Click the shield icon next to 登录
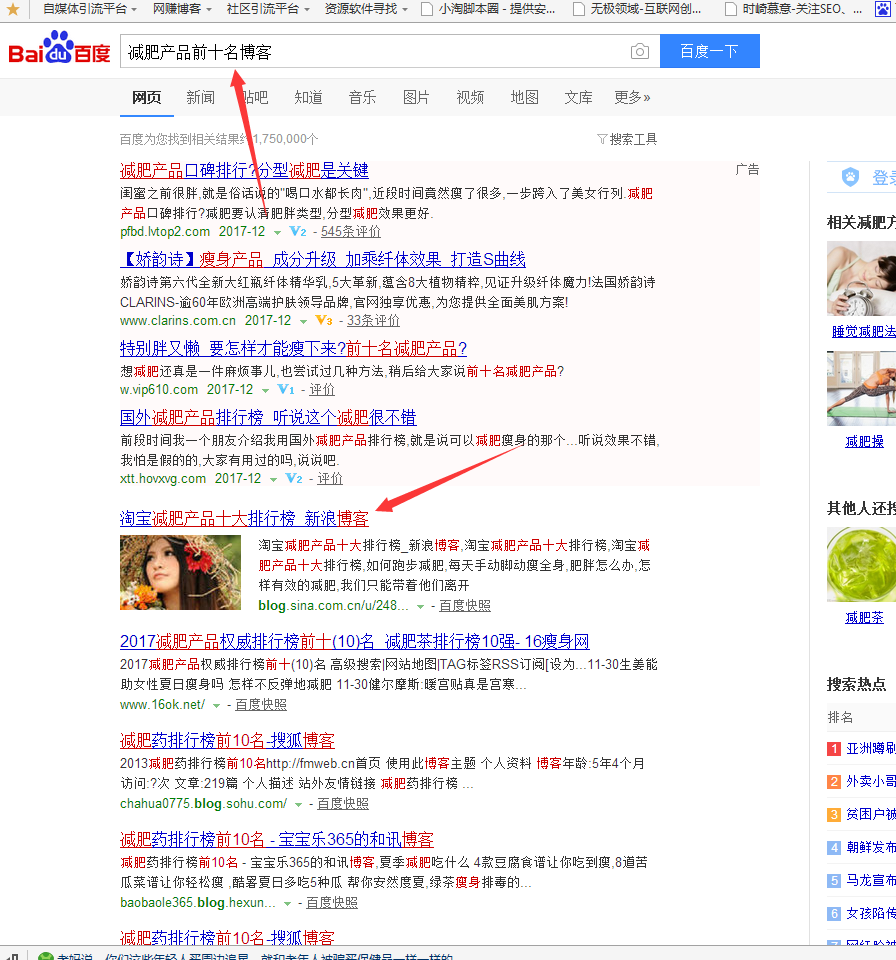Image resolution: width=896 pixels, height=960 pixels. pyautogui.click(x=850, y=177)
